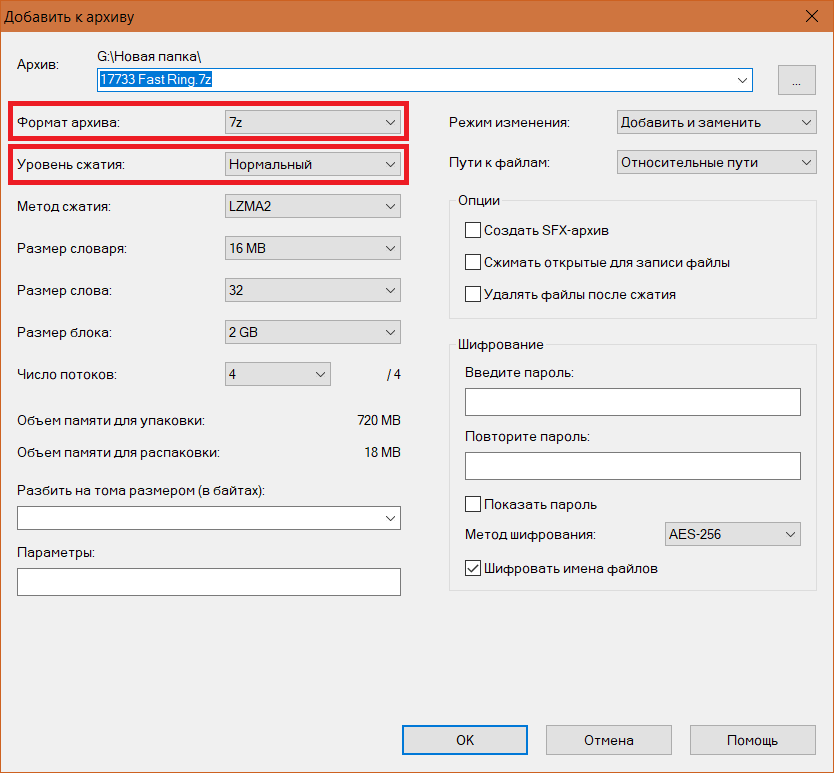Open the AES-256 Метод шифрования dropdown

732,534
